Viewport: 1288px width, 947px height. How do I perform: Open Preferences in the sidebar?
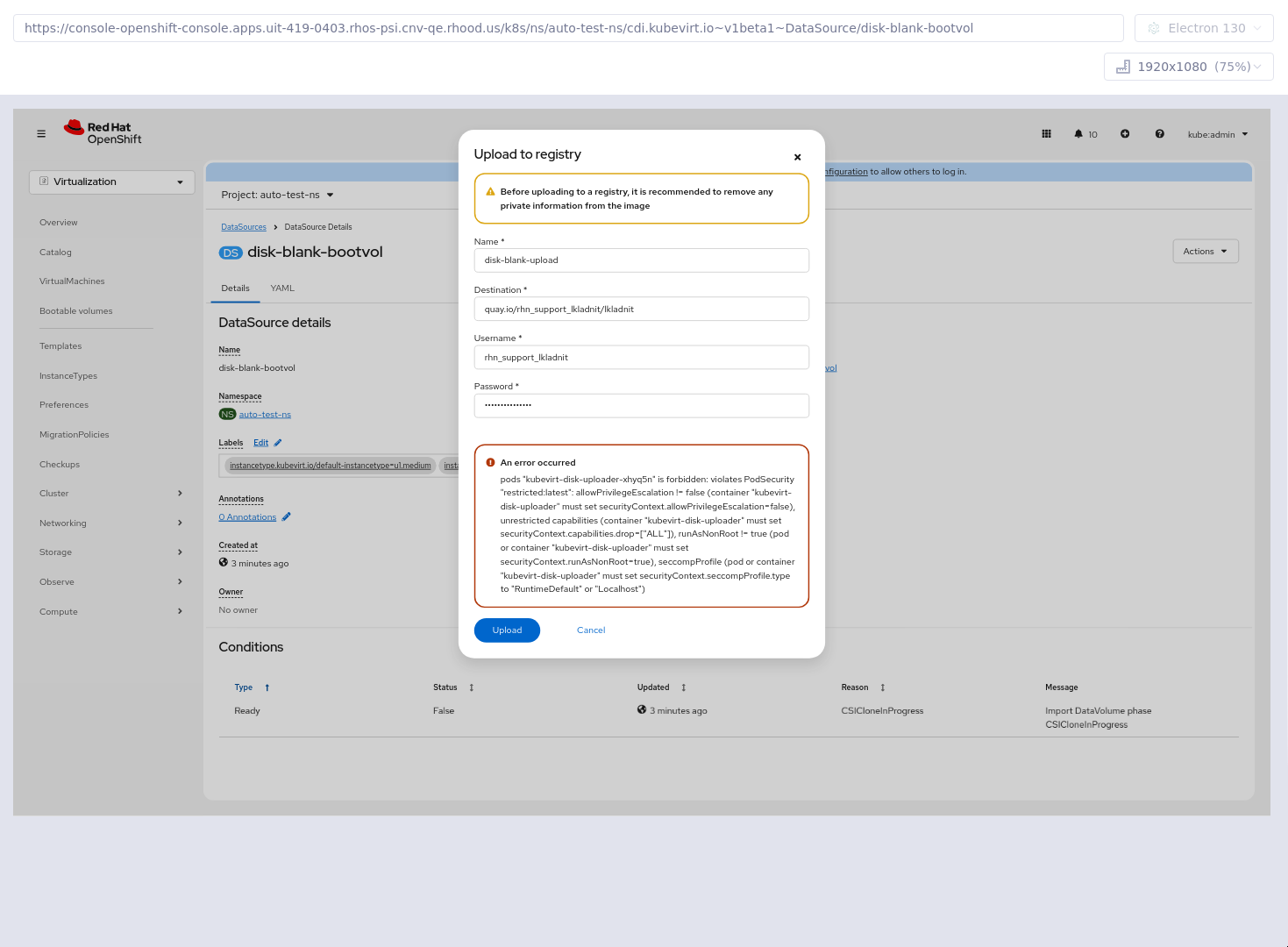pos(64,405)
